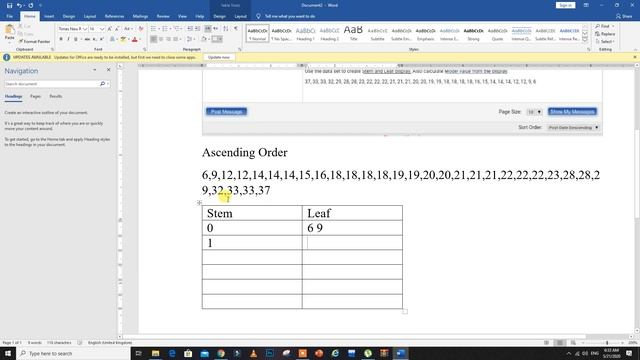The height and width of the screenshot is (360, 640).
Task: Toggle italic formatting
Action: pos(68,39)
